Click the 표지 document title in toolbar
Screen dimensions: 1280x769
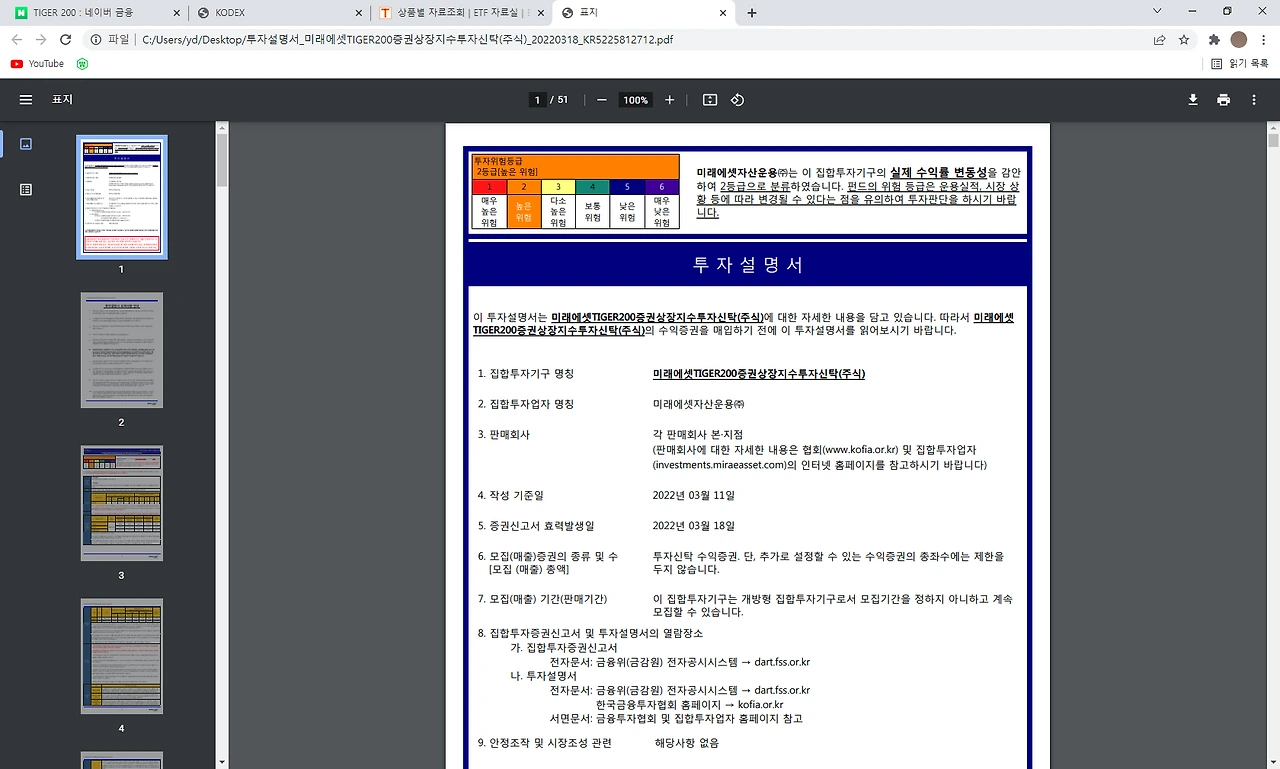63,100
